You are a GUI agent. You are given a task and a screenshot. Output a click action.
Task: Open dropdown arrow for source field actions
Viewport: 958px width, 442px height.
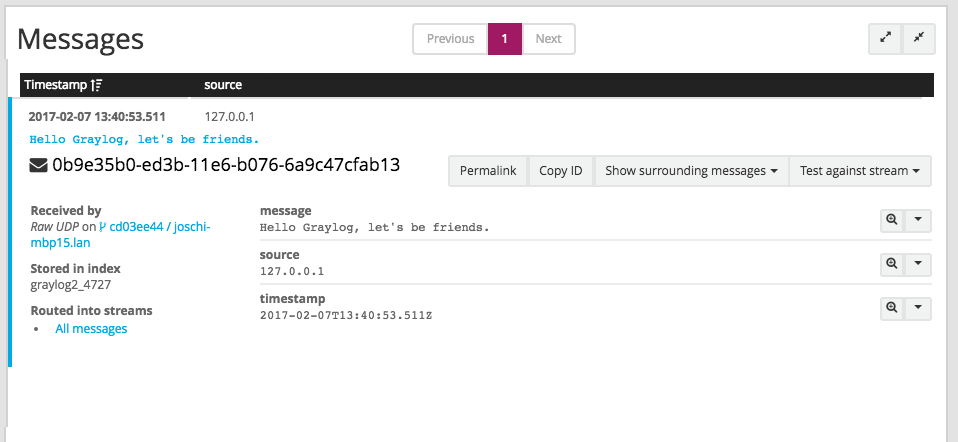click(x=918, y=264)
